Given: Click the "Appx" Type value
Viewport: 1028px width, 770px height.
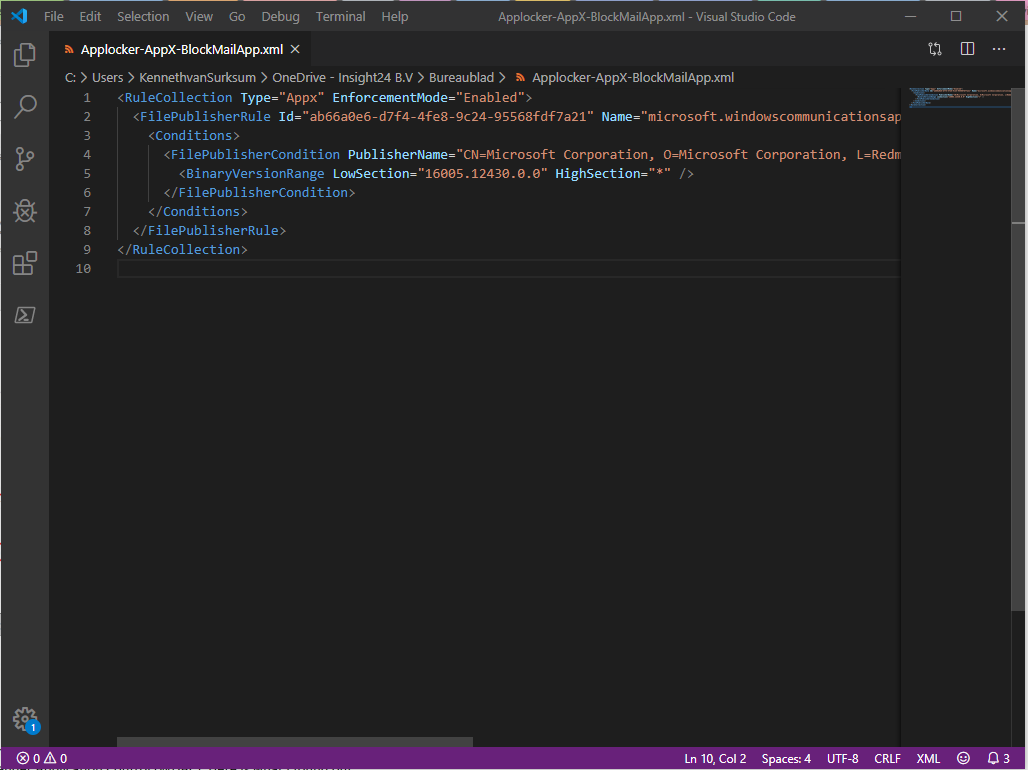Looking at the screenshot, I should 302,98.
